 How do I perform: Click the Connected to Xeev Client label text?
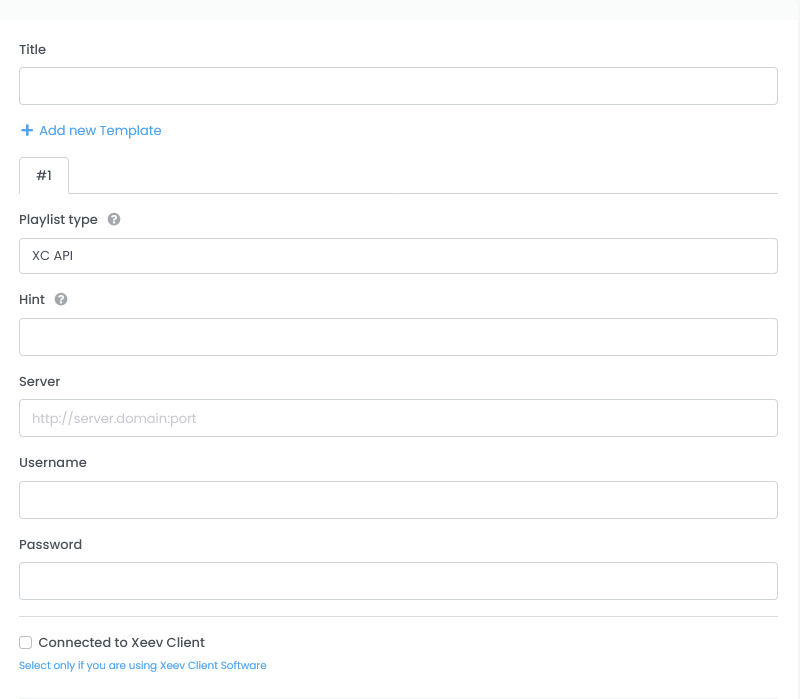121,642
